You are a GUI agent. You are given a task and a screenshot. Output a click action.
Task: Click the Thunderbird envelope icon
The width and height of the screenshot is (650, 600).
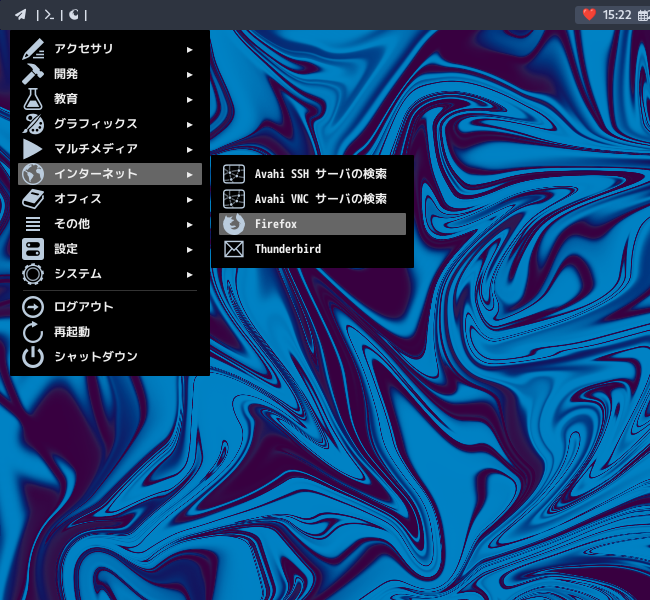234,249
